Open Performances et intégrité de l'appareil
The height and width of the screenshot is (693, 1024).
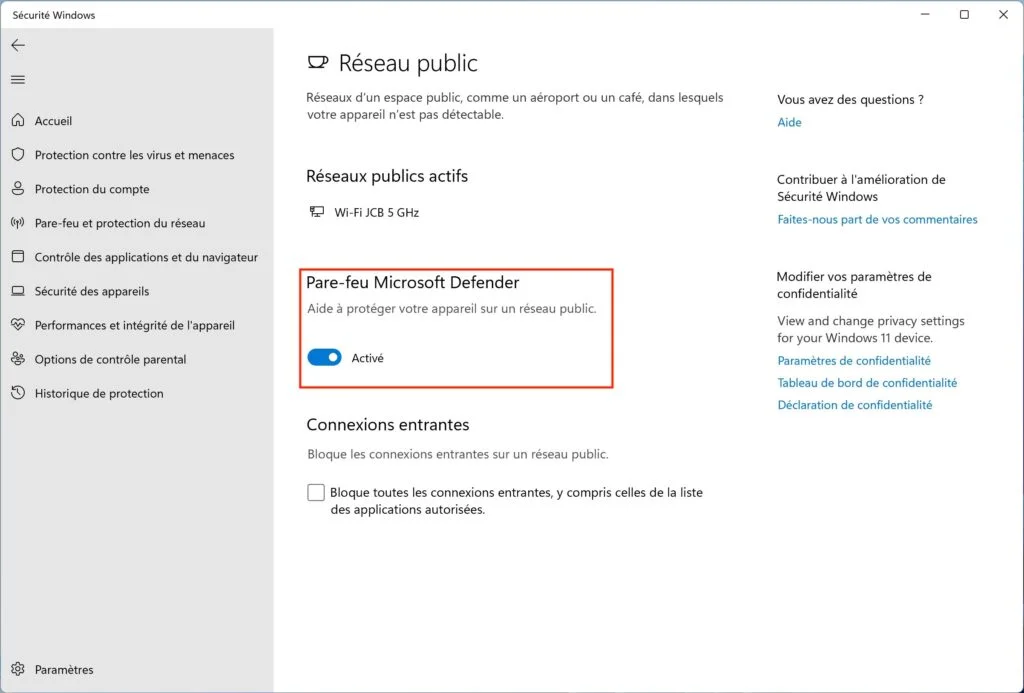pos(135,325)
